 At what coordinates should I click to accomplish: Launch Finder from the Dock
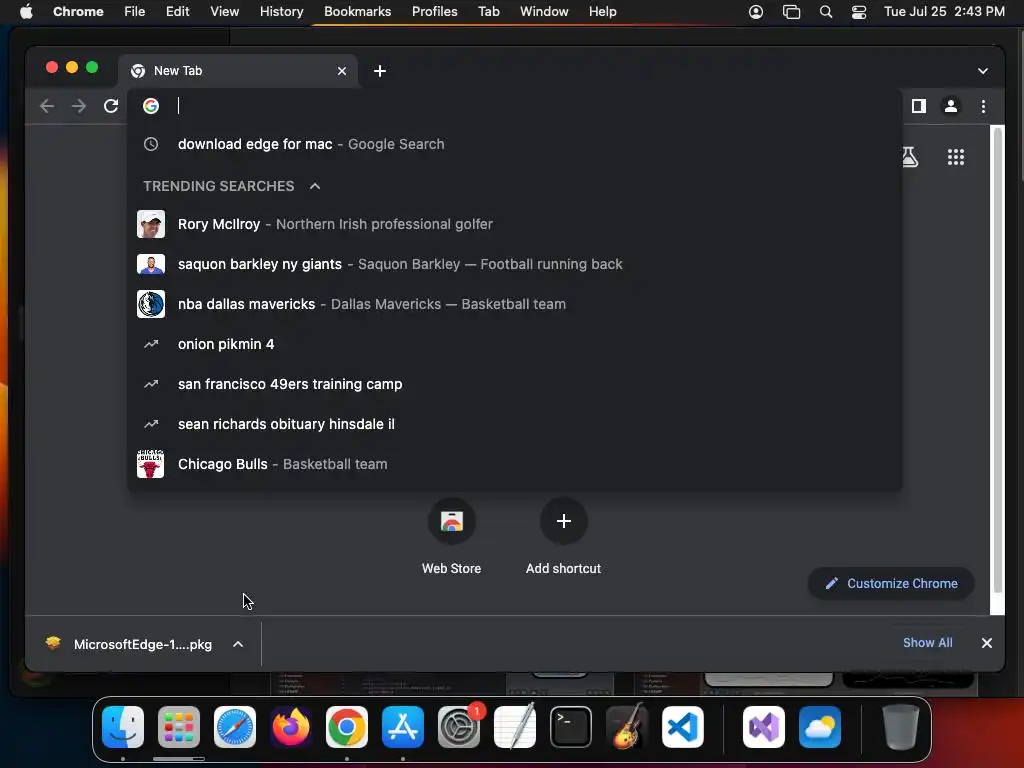click(x=123, y=727)
